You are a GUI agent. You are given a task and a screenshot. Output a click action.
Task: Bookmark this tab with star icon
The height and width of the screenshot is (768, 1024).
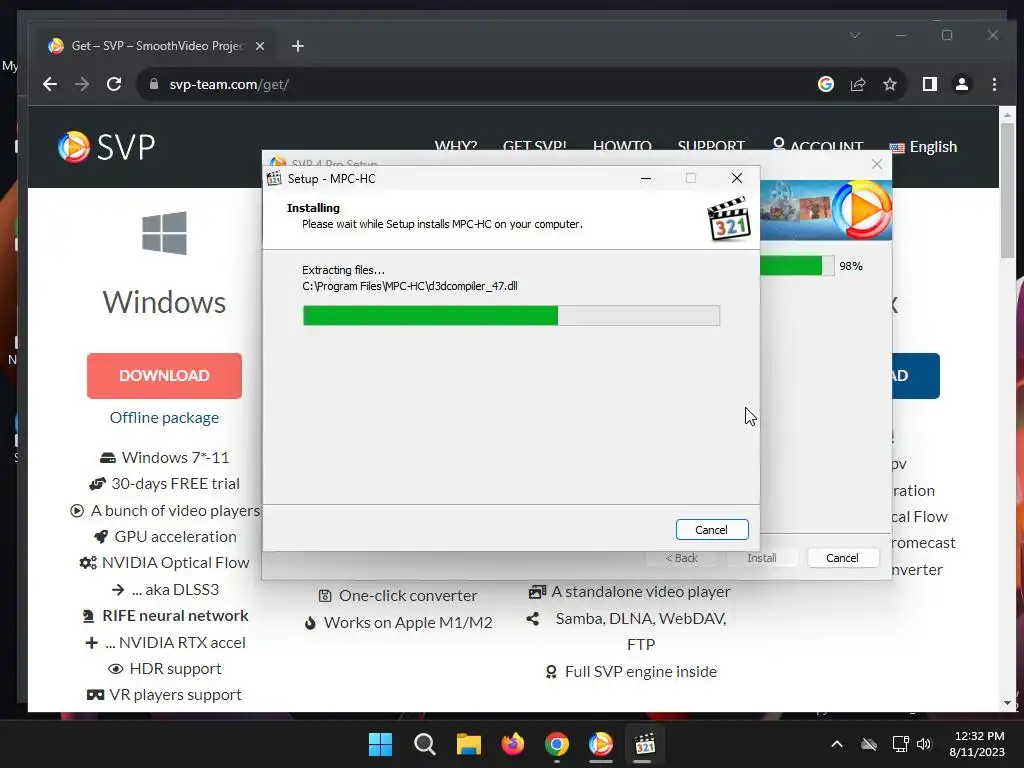point(889,84)
